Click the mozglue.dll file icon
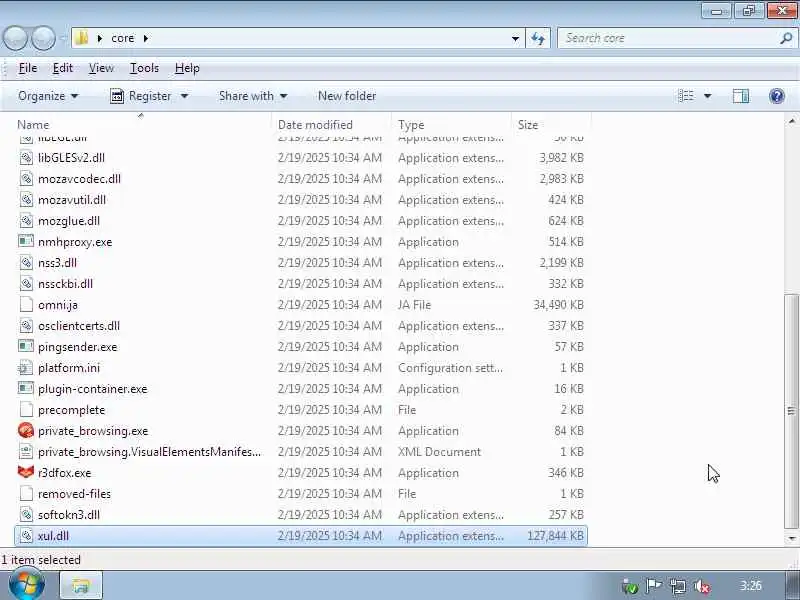Viewport: 800px width, 600px height. click(26, 220)
